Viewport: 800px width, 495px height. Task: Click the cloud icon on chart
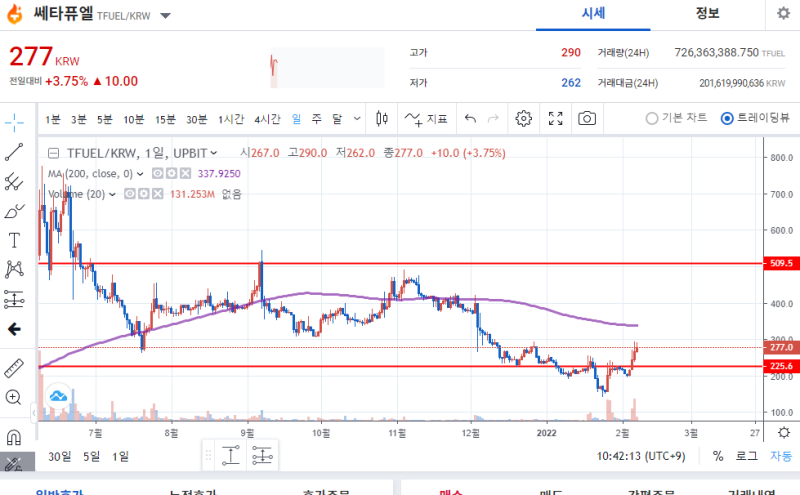(58, 395)
